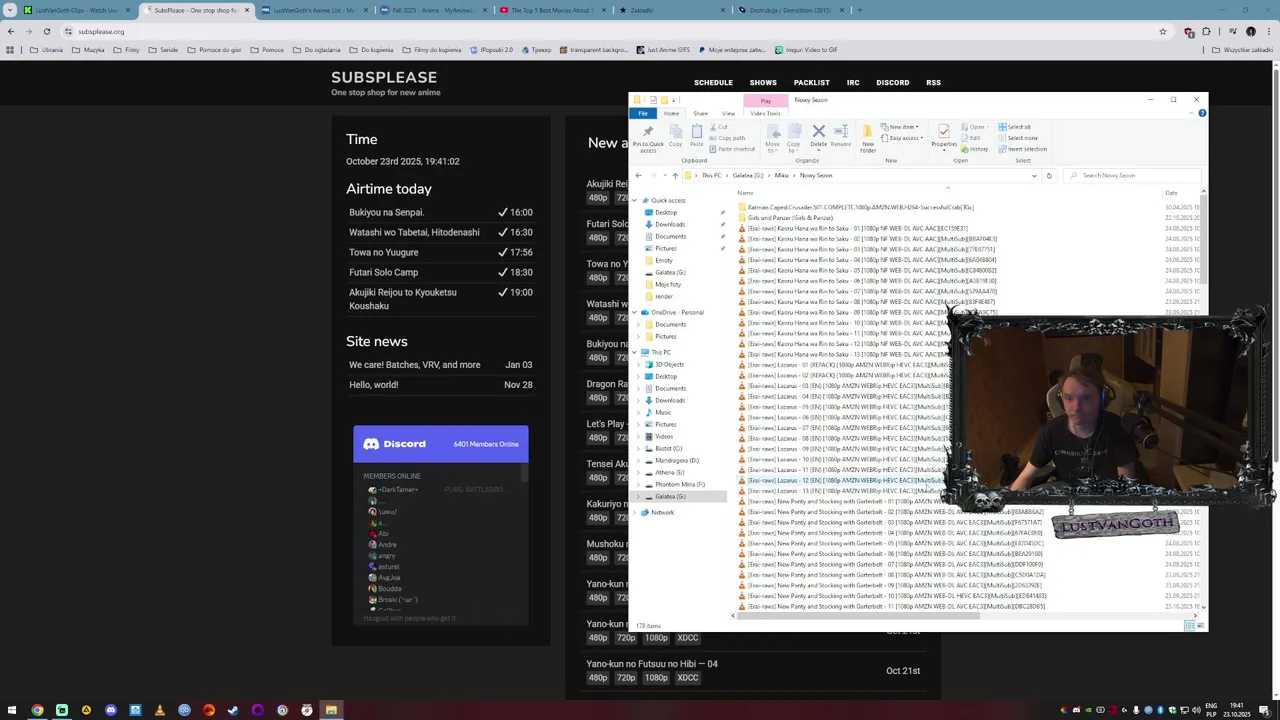Switch to the Fall 2025 Anime Chrome tab
The image size is (1280, 720).
(431, 10)
